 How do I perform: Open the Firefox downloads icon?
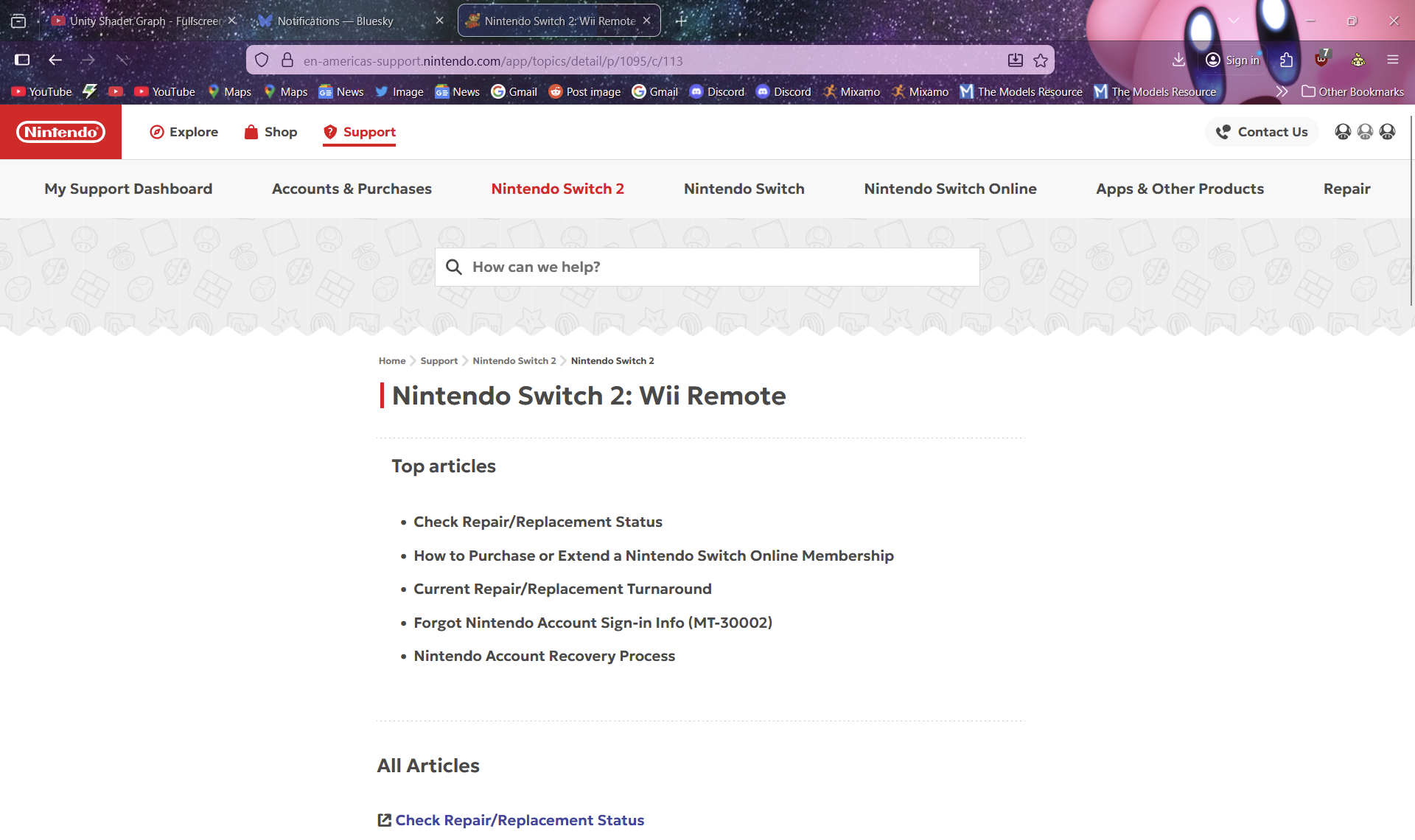1178,60
